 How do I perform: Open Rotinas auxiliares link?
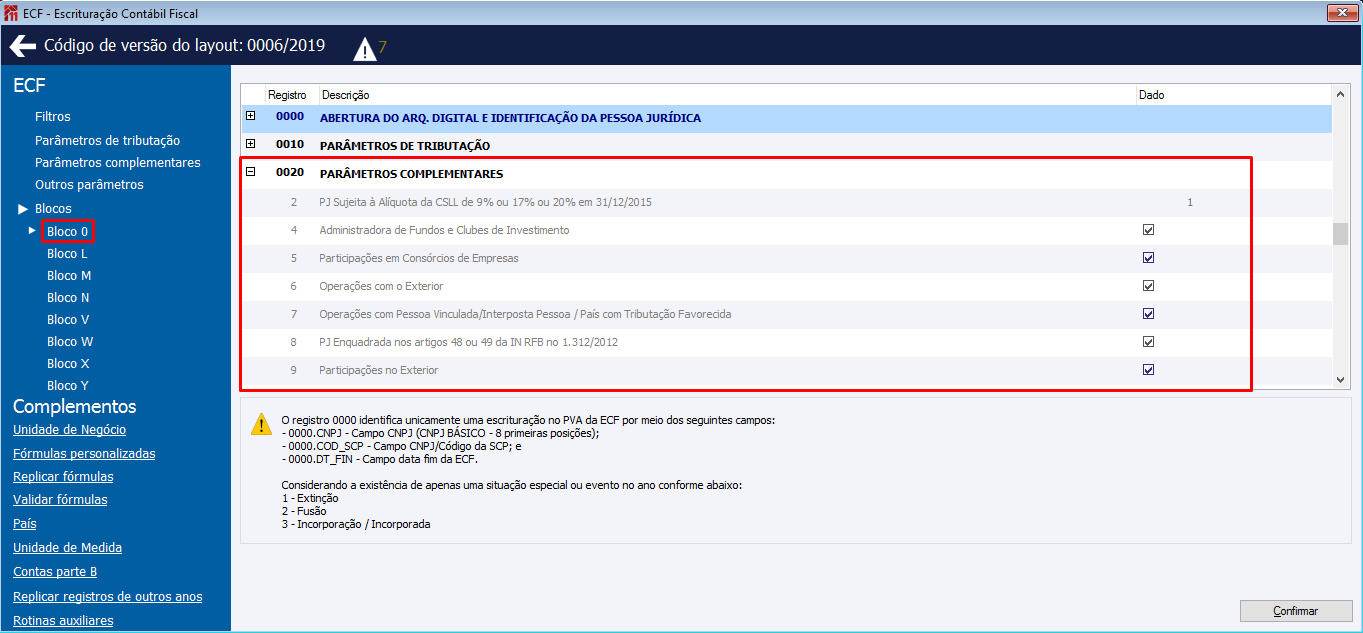pos(63,621)
